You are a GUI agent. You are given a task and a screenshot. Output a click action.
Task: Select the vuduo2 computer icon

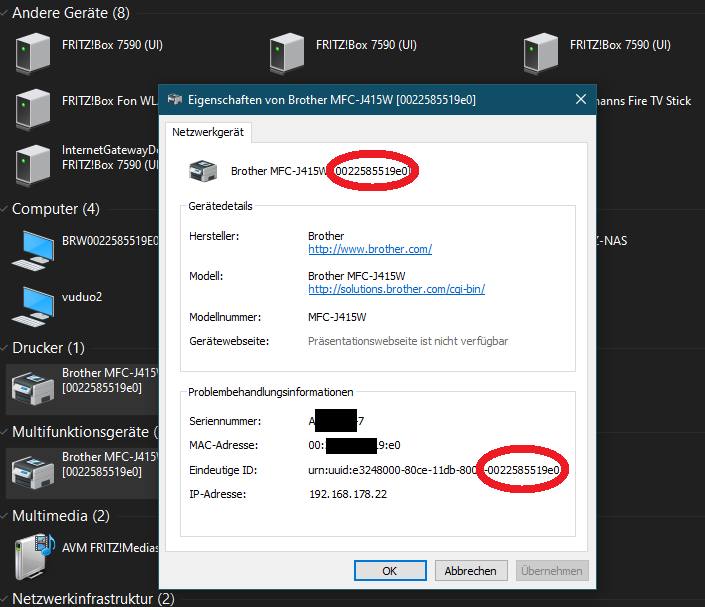[x=33, y=306]
